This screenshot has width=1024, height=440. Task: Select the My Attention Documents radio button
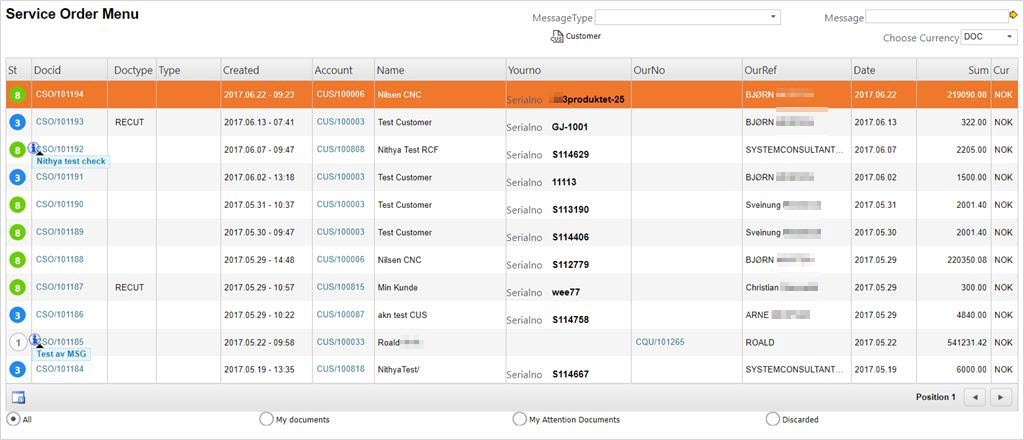[x=519, y=419]
